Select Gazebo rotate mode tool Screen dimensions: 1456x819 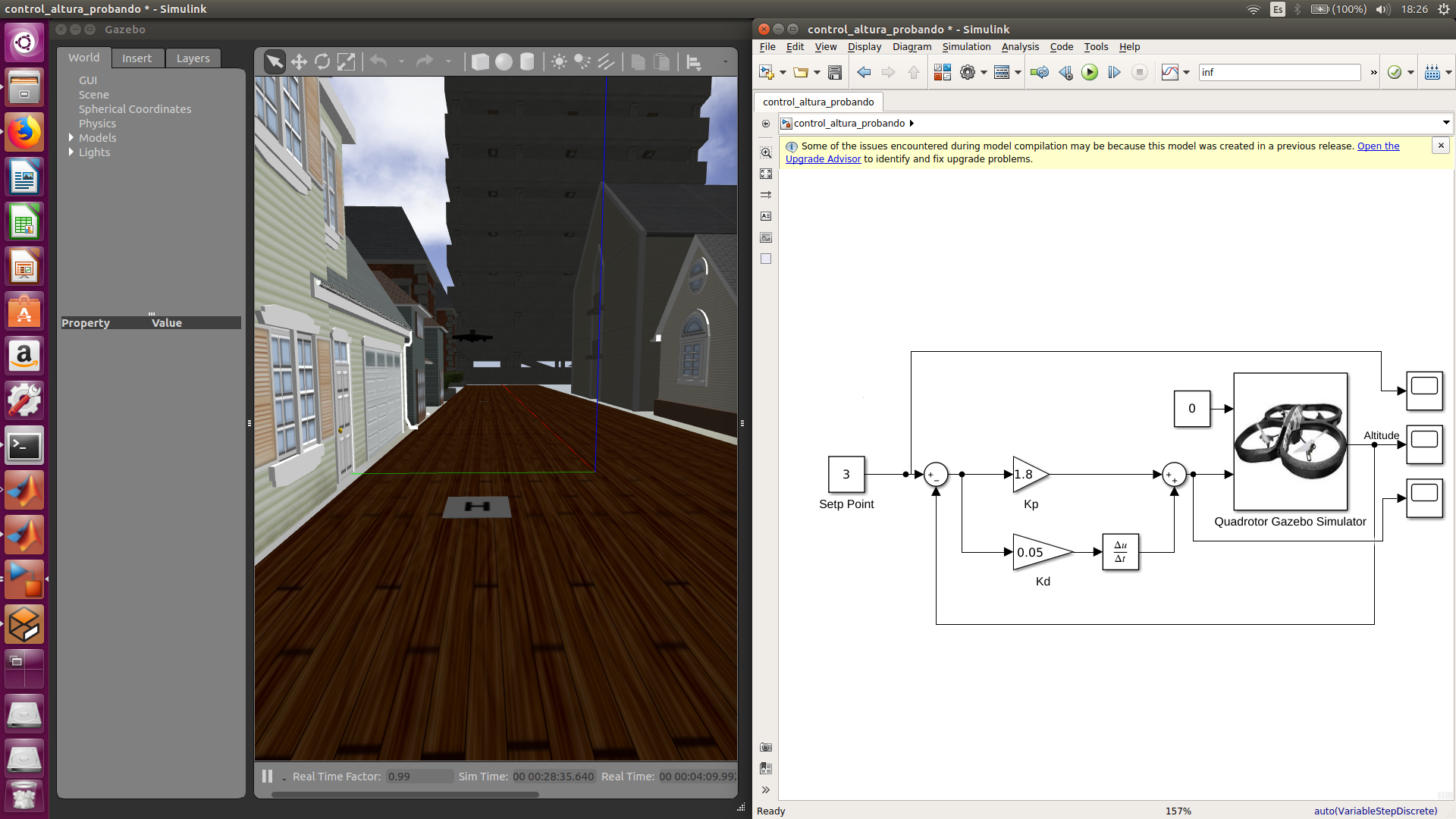pos(322,62)
